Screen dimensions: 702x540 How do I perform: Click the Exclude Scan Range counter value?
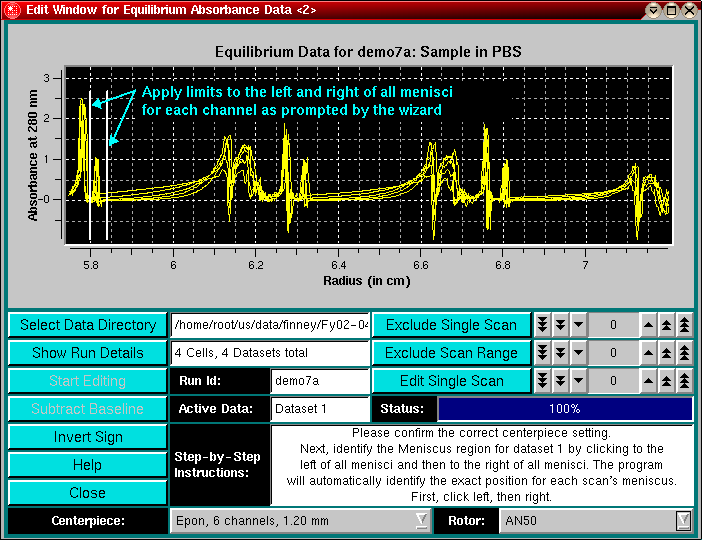coord(612,353)
